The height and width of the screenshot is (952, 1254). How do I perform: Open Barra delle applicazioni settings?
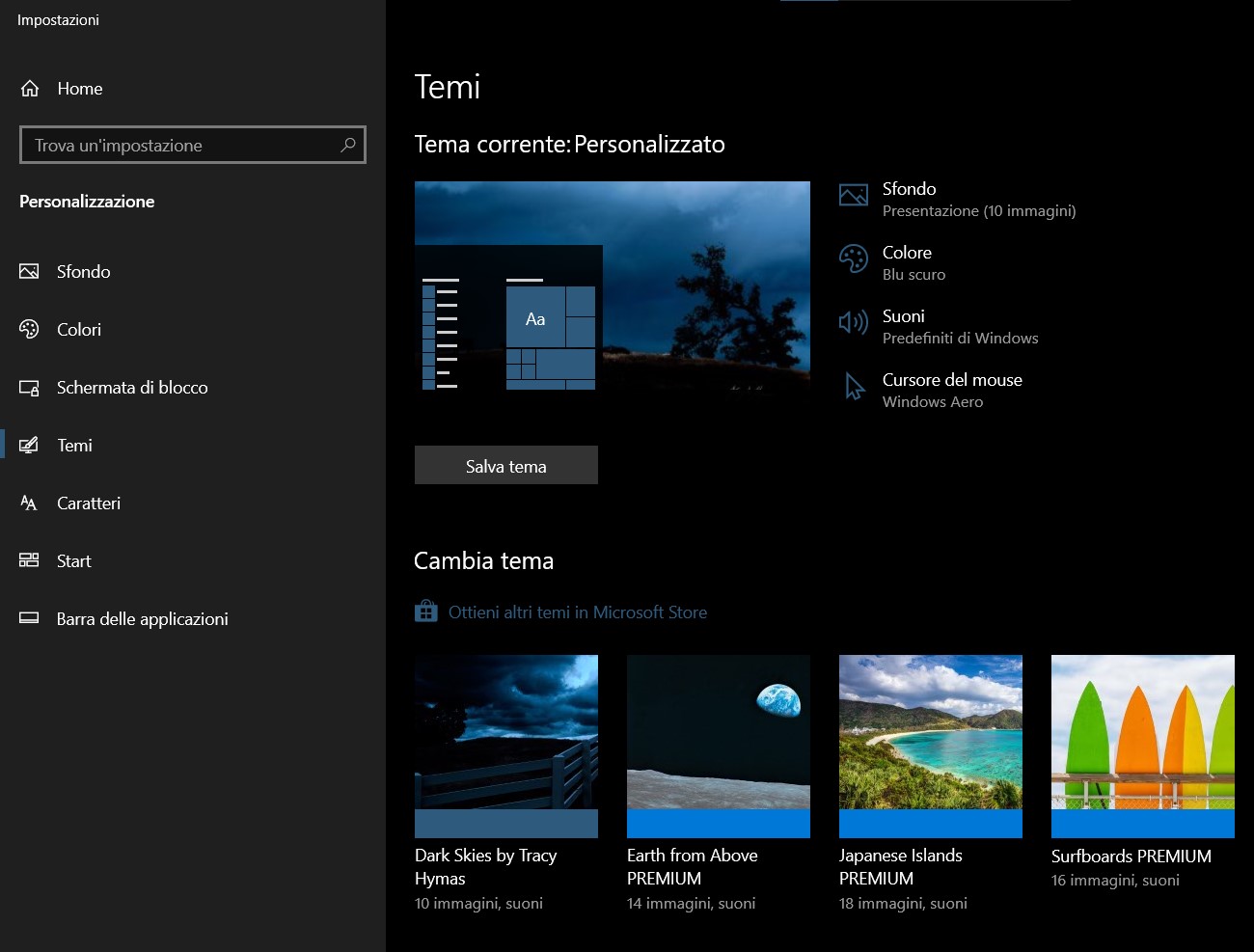193,619
